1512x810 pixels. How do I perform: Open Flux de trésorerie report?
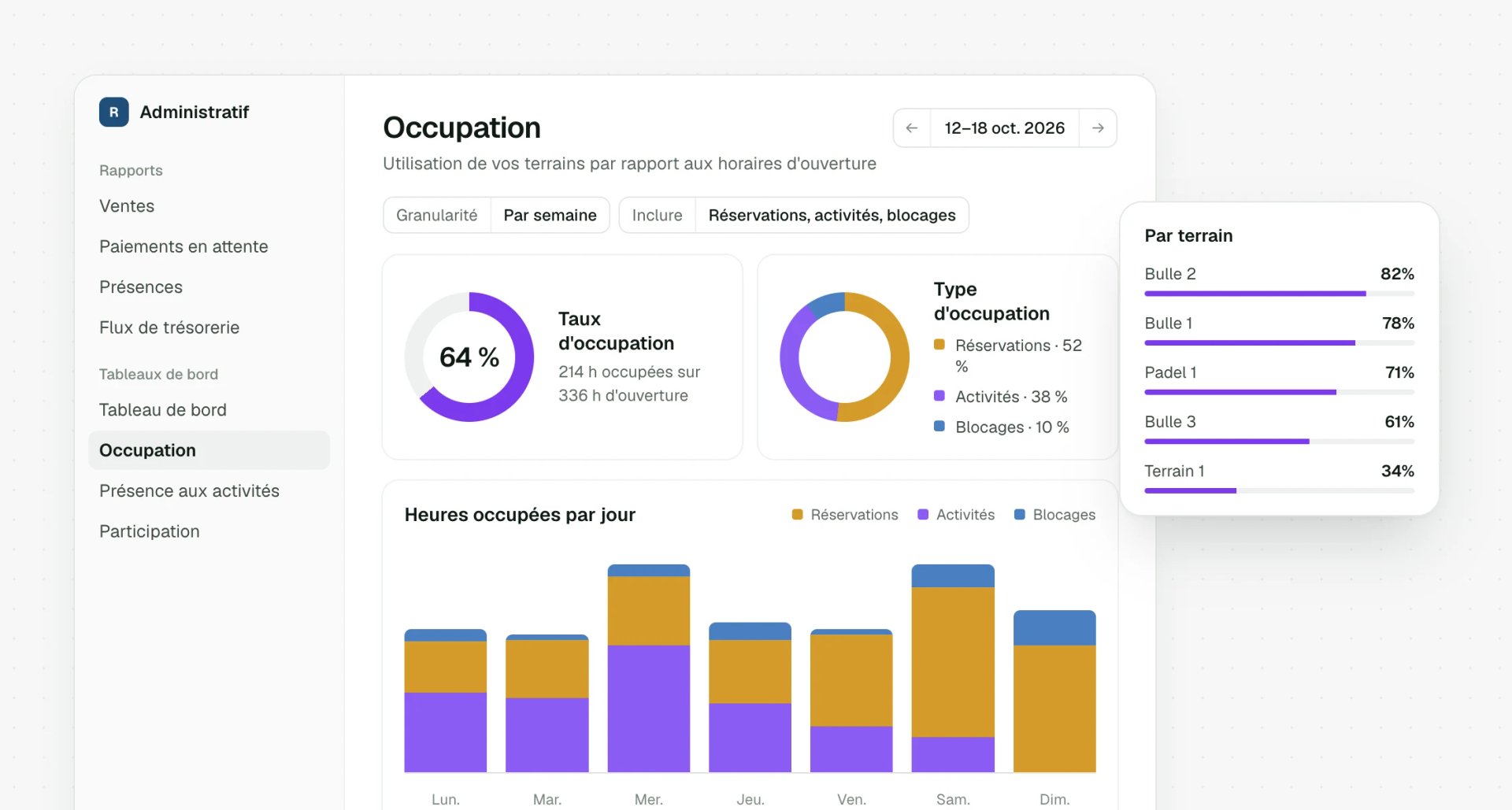click(x=169, y=327)
